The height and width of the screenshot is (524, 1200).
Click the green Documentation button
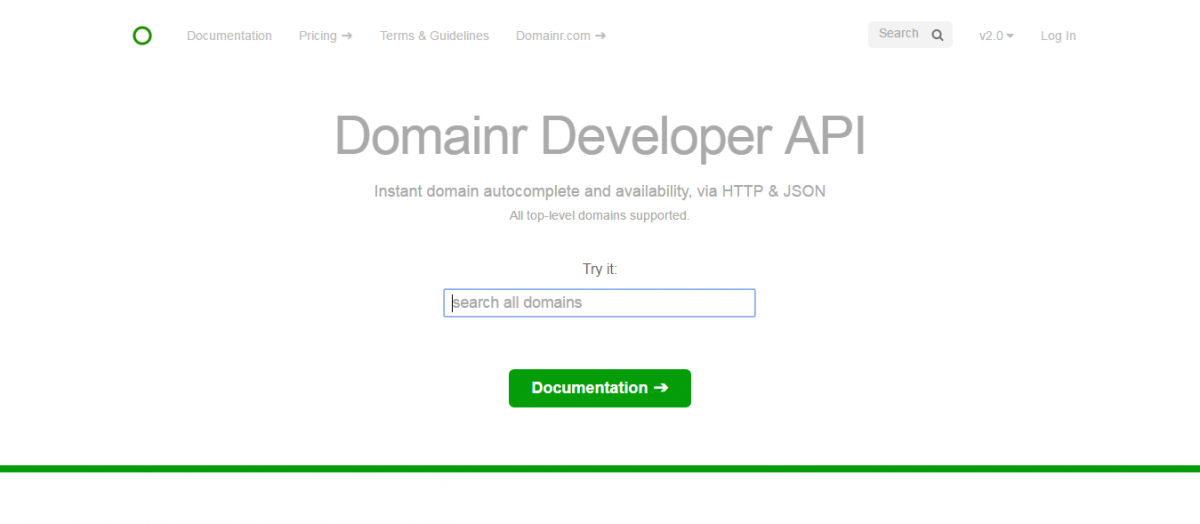click(599, 388)
